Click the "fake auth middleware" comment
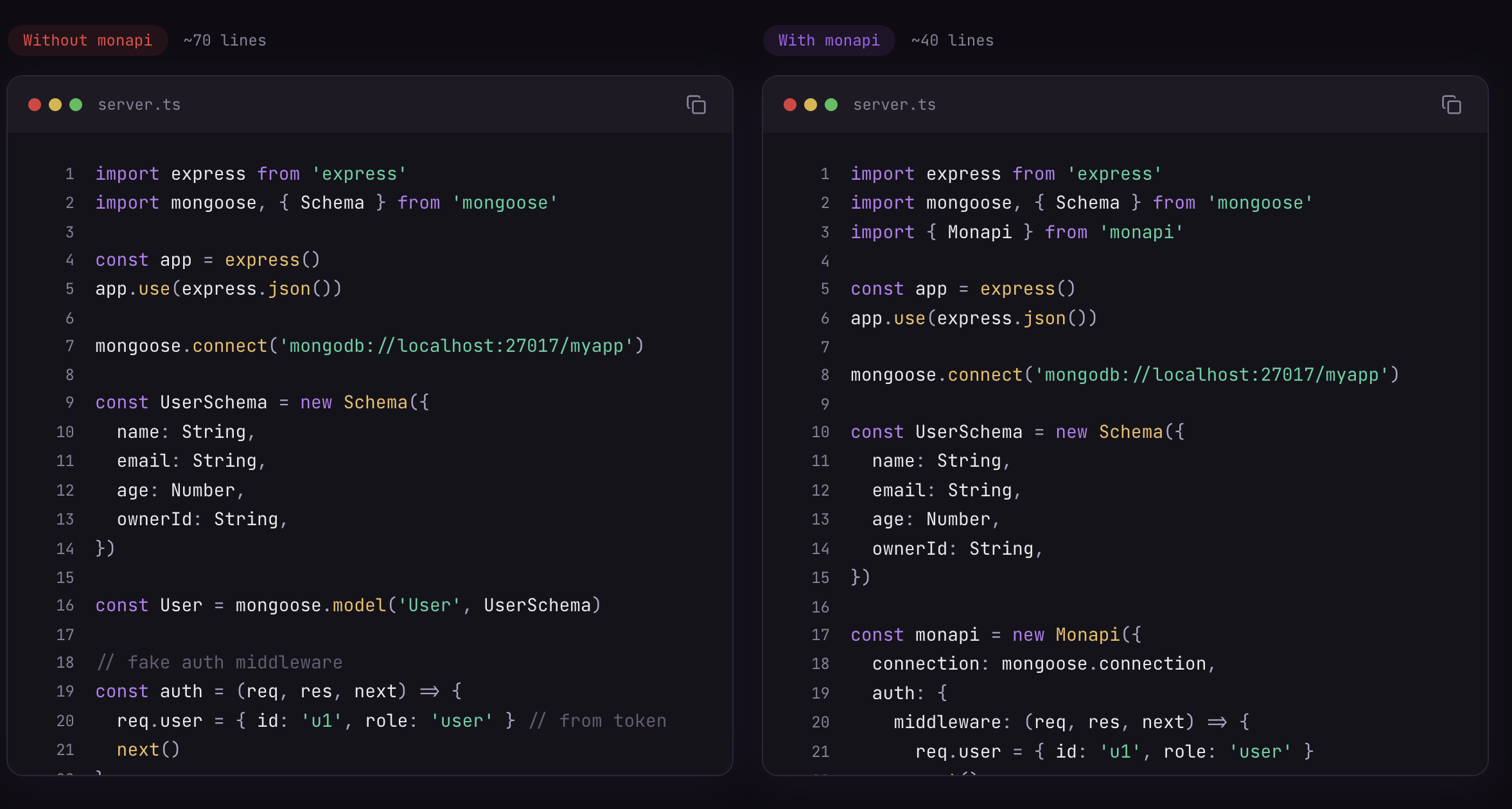The image size is (1512, 809). [x=220, y=662]
